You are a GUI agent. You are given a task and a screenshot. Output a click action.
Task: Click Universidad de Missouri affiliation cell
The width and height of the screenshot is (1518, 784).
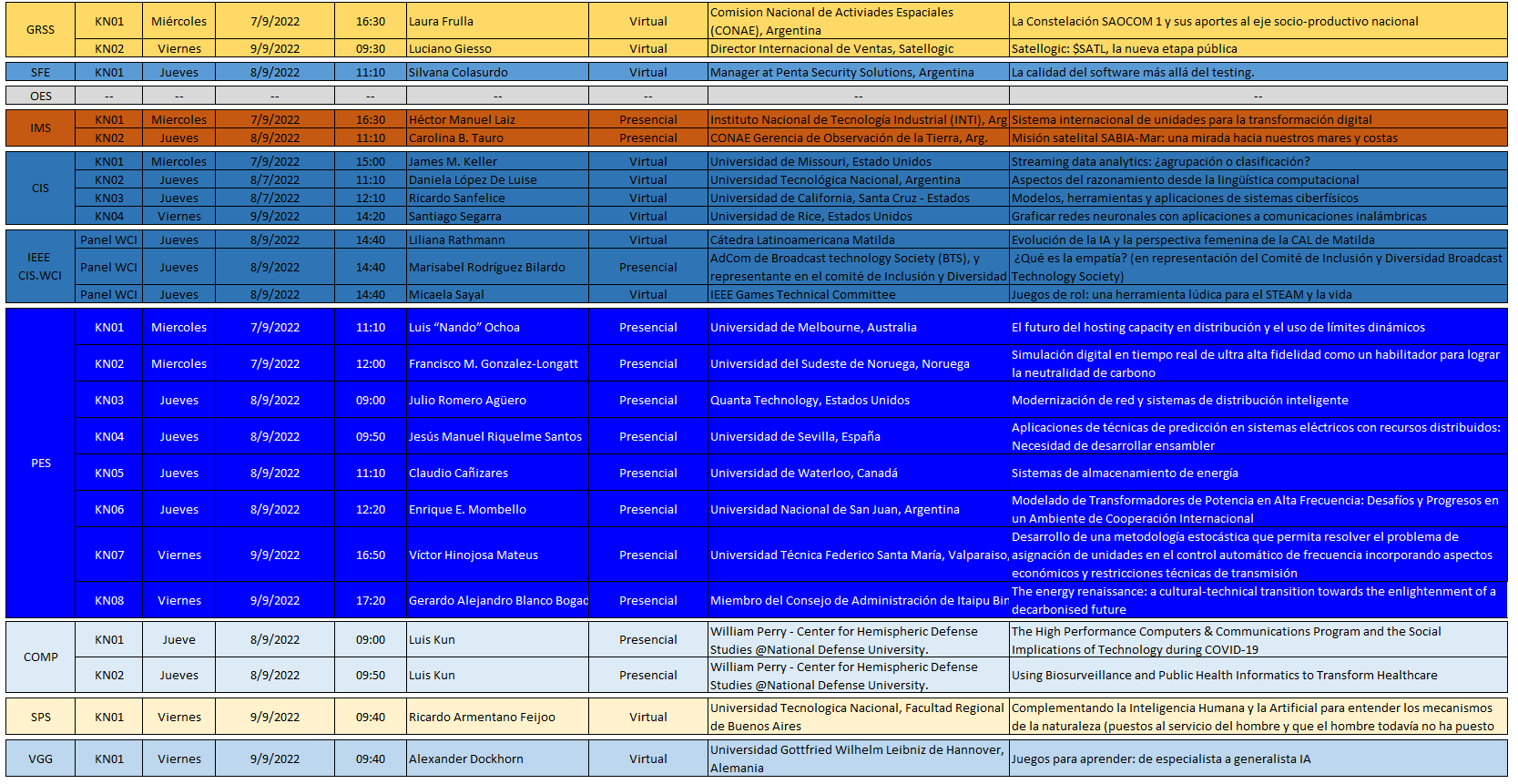click(x=858, y=161)
